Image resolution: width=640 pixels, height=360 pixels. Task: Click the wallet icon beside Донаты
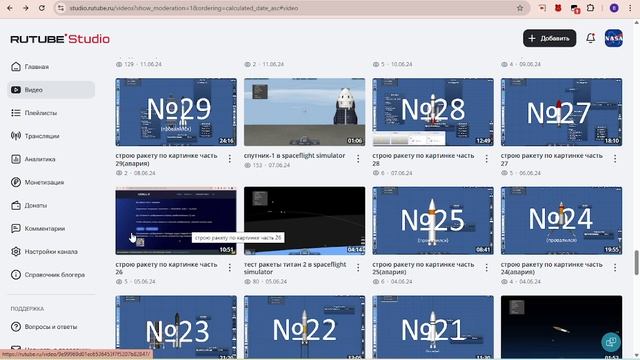point(16,205)
